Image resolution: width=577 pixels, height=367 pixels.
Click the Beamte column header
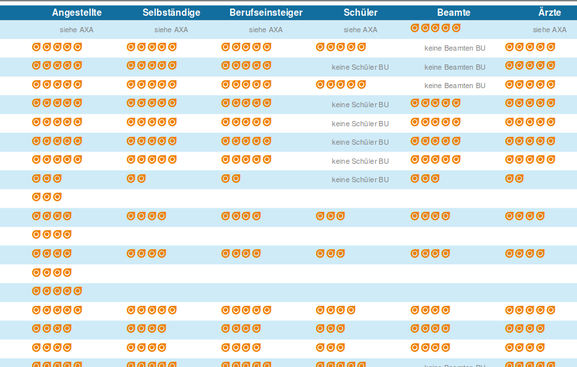click(454, 13)
